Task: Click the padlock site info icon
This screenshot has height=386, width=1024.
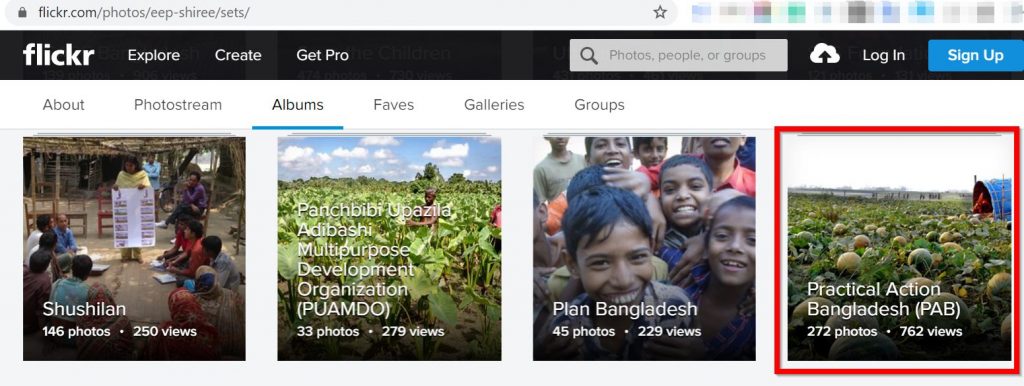Action: 23,12
